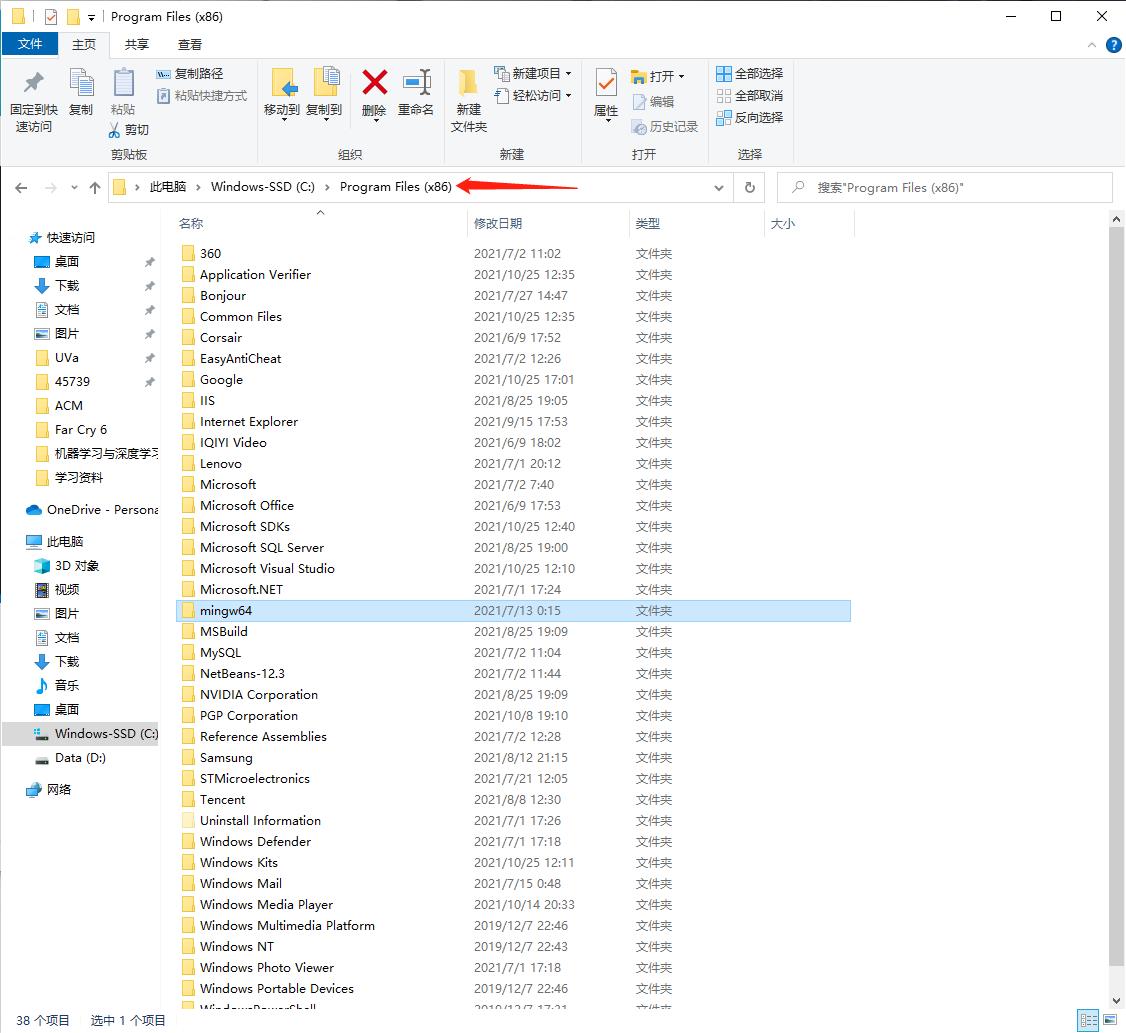Switch to Home (主页) tab
This screenshot has width=1126, height=1033.
84,44
